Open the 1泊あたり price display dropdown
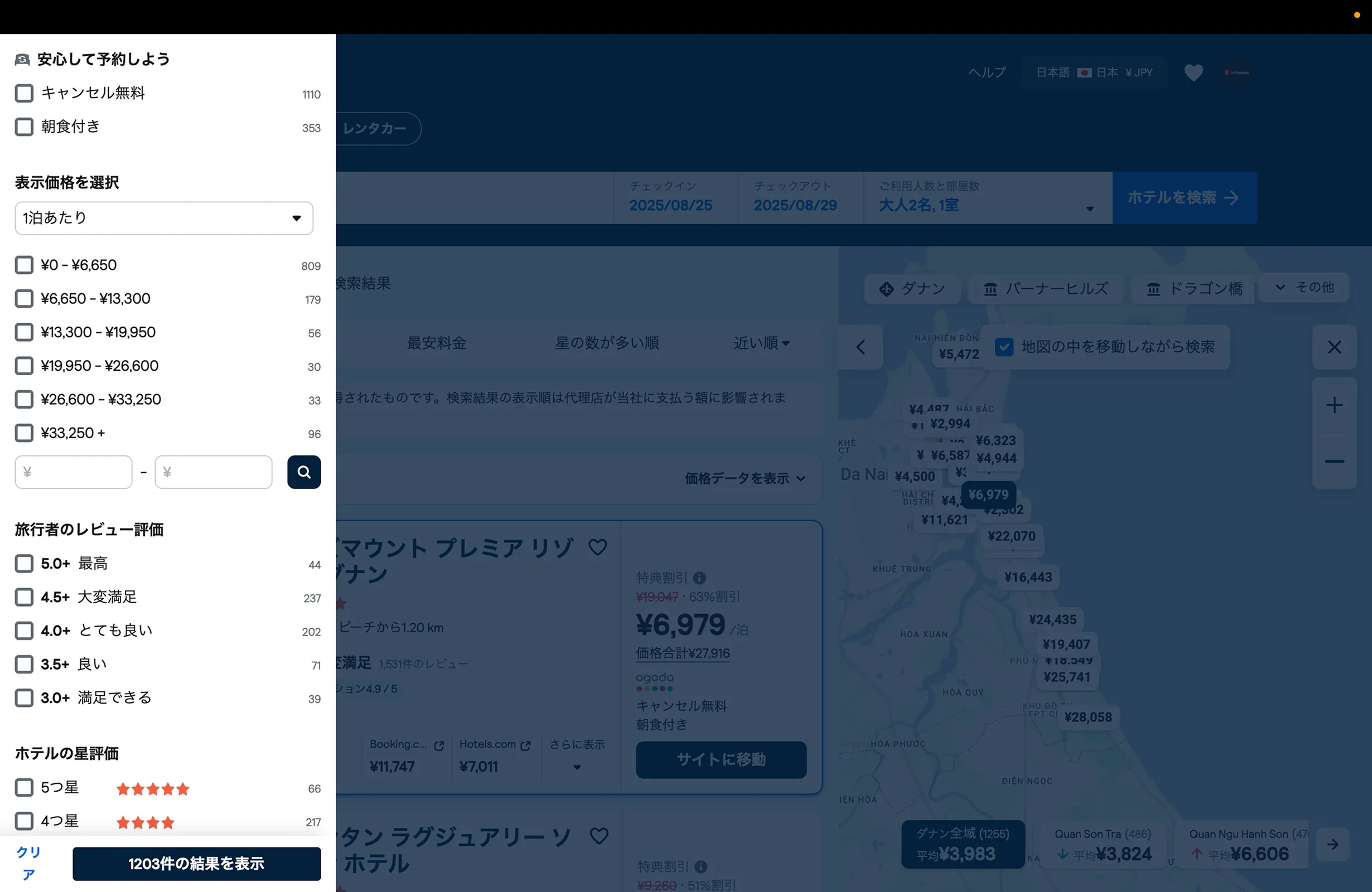The image size is (1372, 892). click(164, 218)
